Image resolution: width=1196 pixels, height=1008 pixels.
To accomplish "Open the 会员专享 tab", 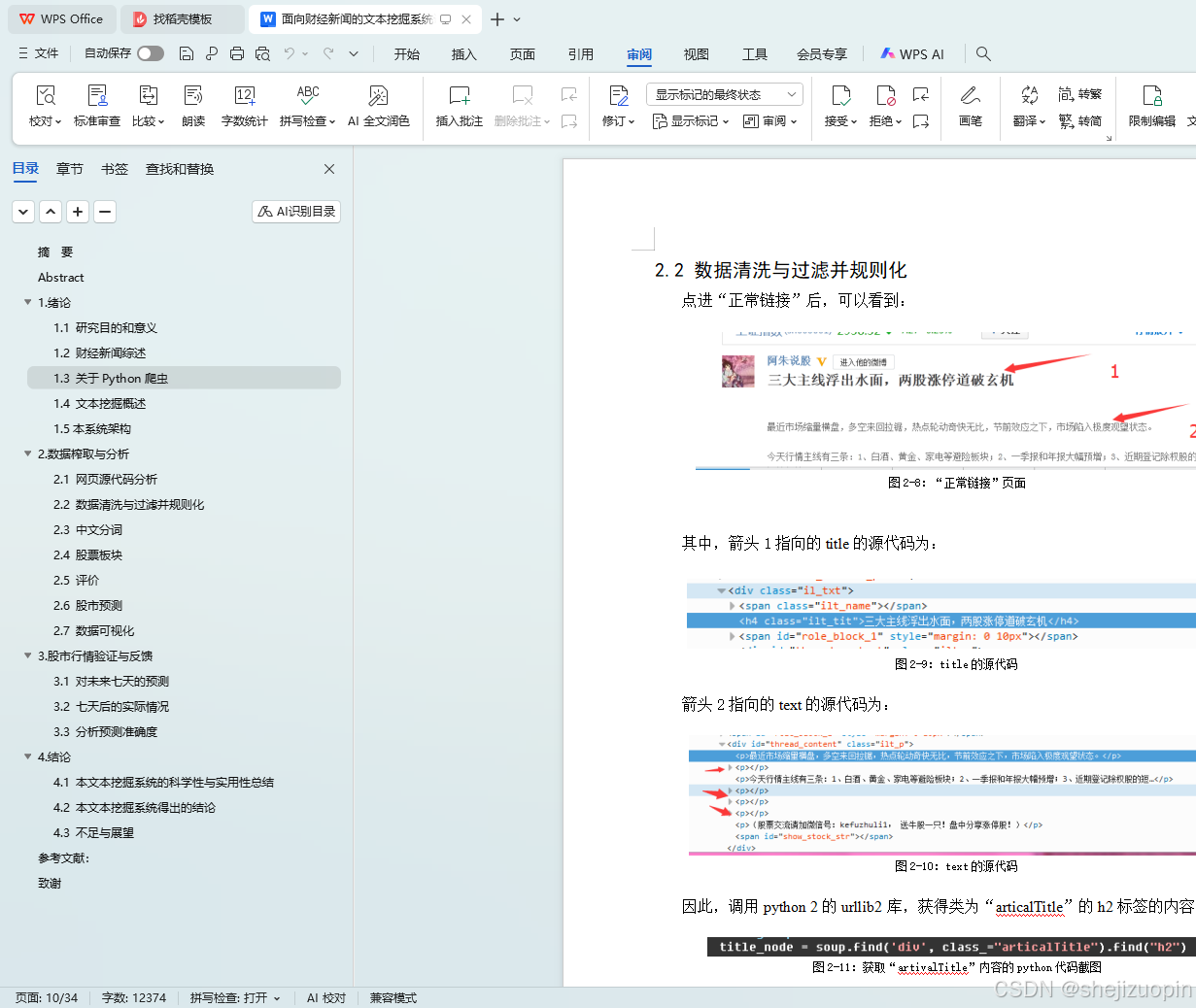I will coord(822,54).
